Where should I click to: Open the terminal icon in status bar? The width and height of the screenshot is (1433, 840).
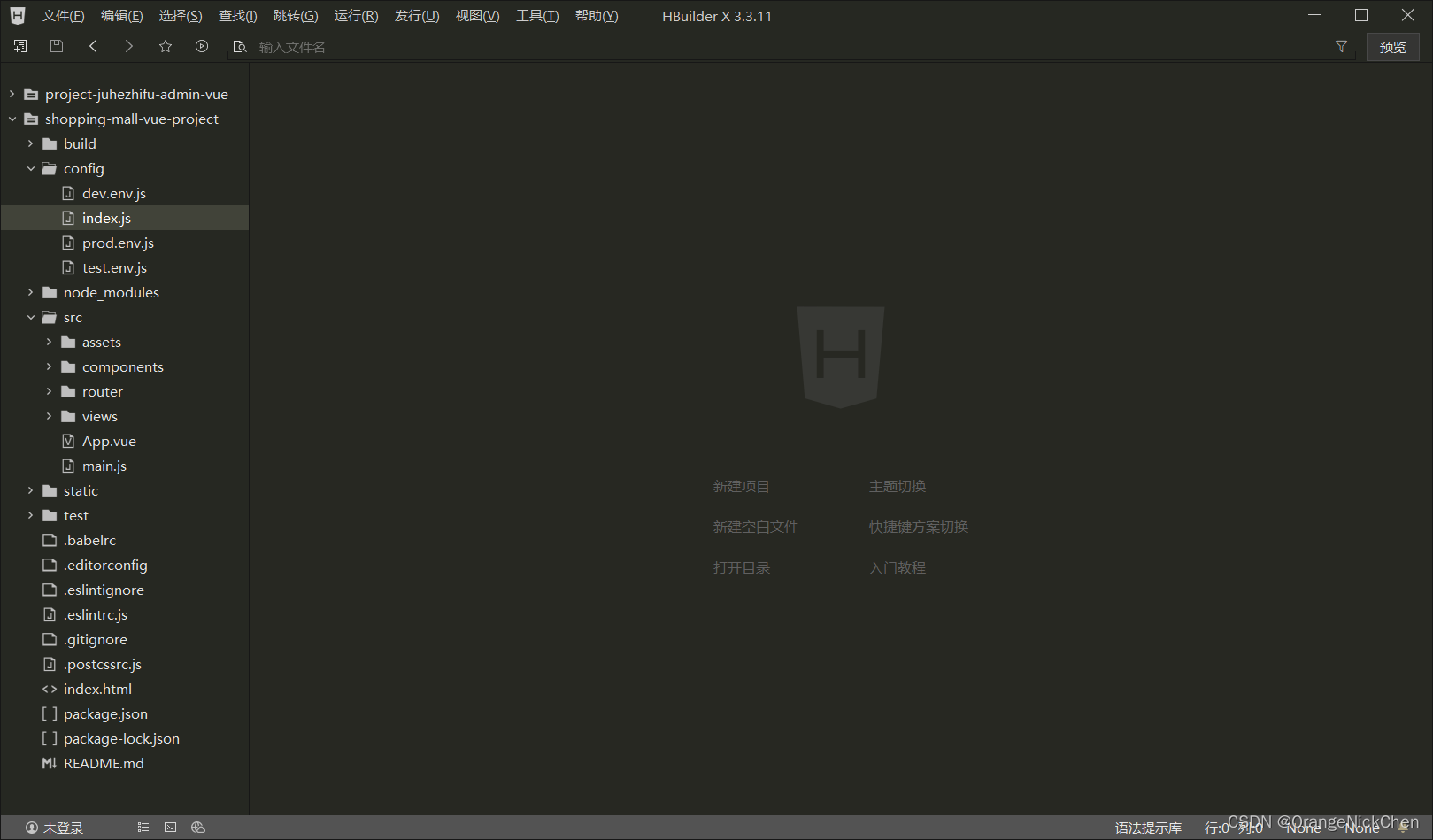(x=170, y=828)
